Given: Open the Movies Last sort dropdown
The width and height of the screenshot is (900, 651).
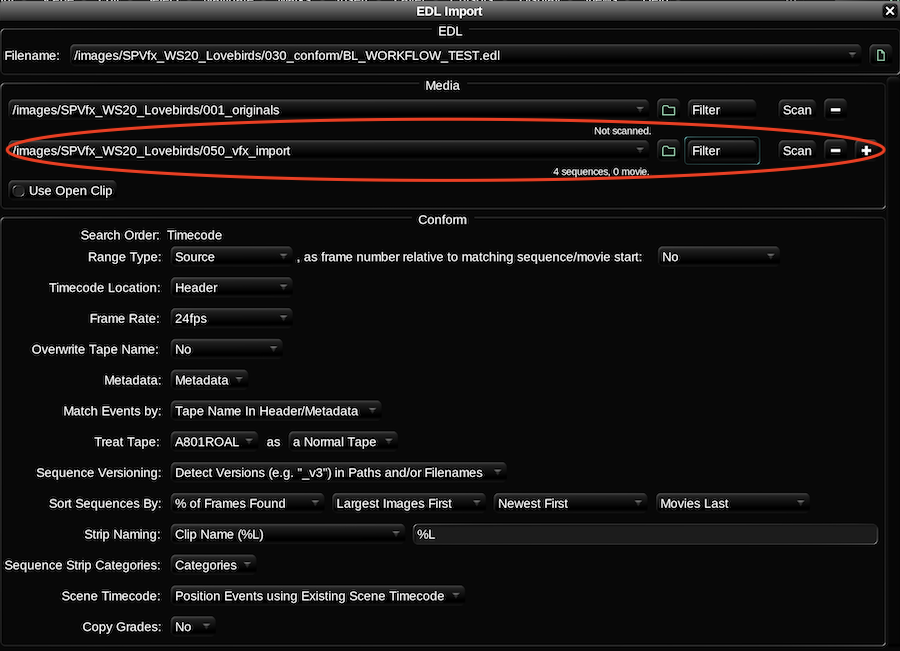Looking at the screenshot, I should tap(732, 503).
